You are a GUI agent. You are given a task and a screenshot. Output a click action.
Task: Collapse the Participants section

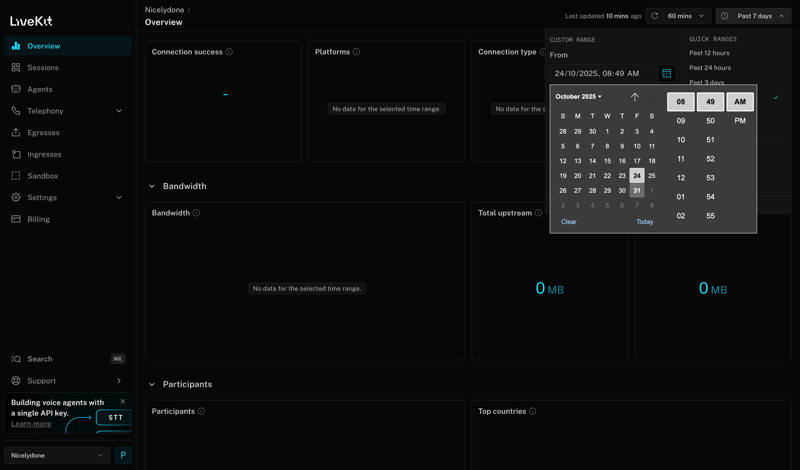[152, 384]
